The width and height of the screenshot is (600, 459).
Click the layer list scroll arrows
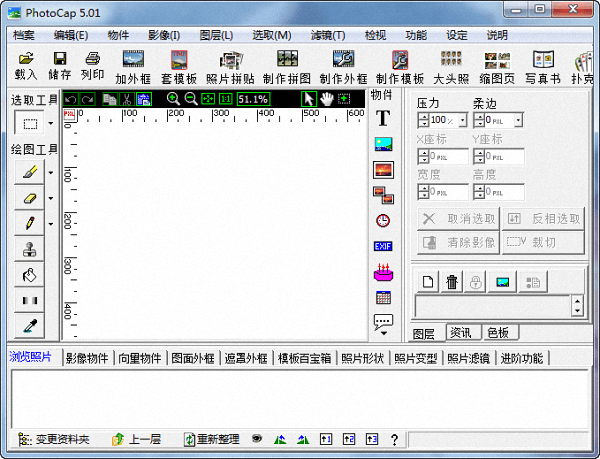coord(577,306)
